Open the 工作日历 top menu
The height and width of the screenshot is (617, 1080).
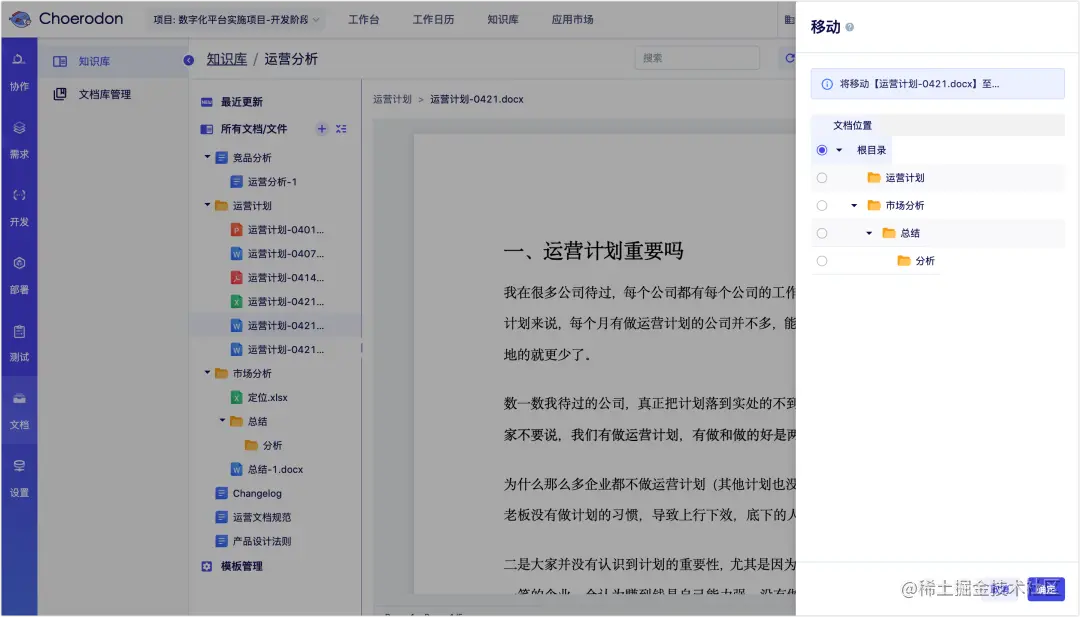(433, 20)
